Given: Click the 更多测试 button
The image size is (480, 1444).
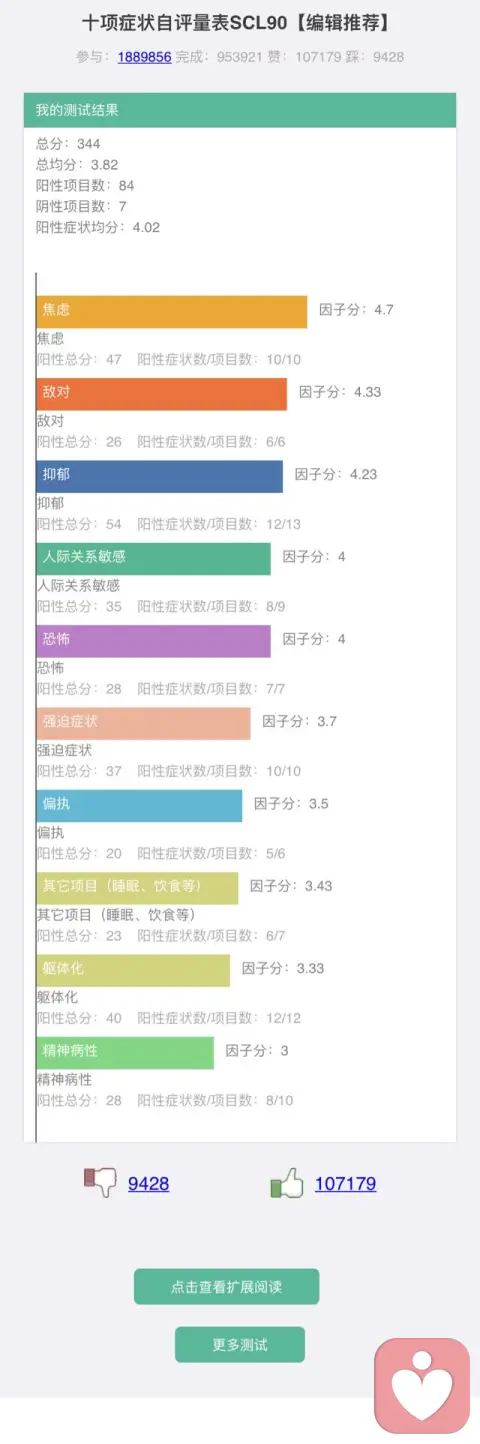Looking at the screenshot, I should click(x=240, y=1345).
